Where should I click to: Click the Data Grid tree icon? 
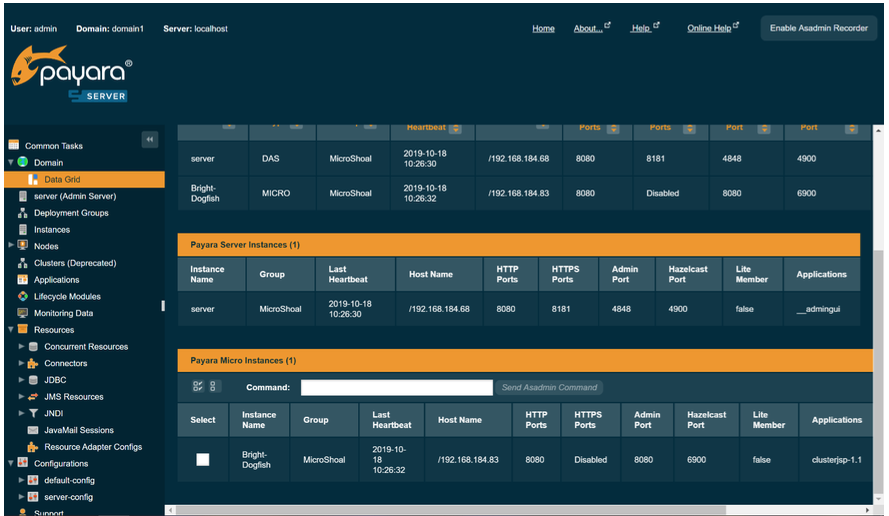pyautogui.click(x=34, y=180)
